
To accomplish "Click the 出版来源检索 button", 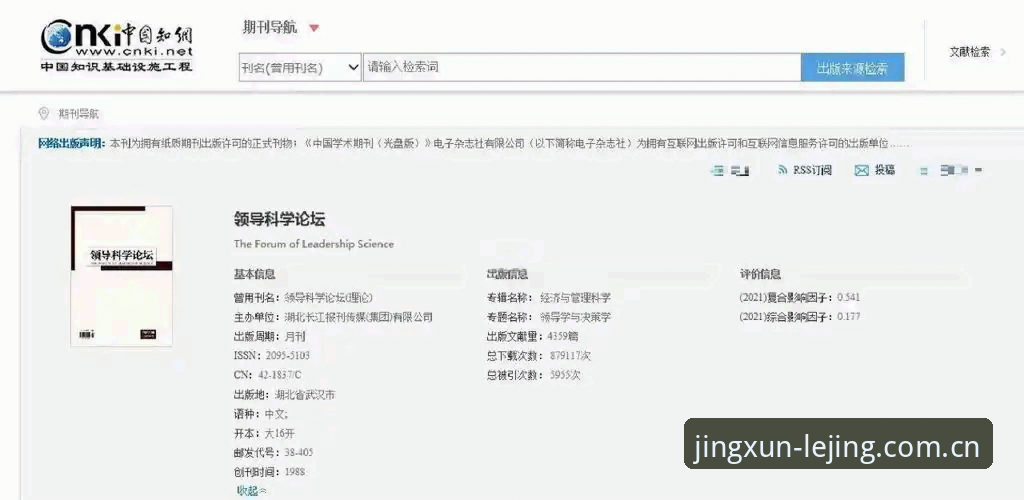I will (x=852, y=68).
